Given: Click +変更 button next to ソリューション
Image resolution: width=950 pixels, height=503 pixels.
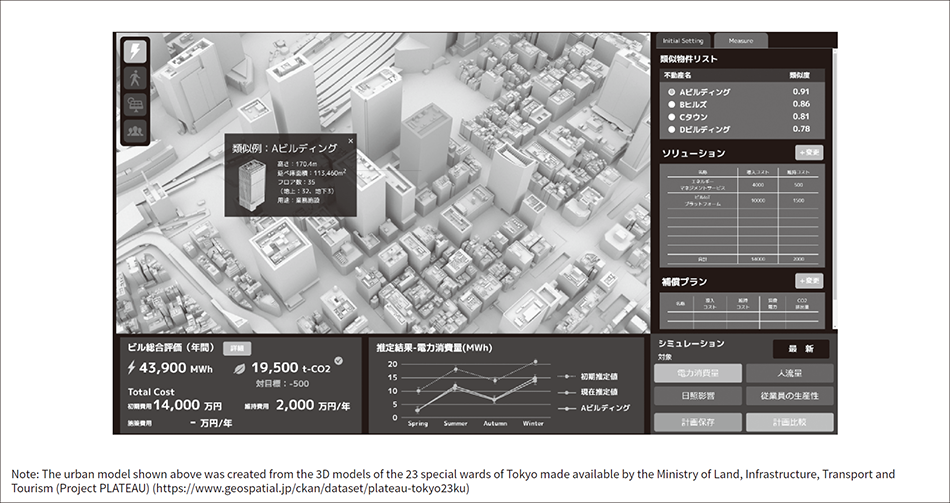Looking at the screenshot, I should coord(809,153).
